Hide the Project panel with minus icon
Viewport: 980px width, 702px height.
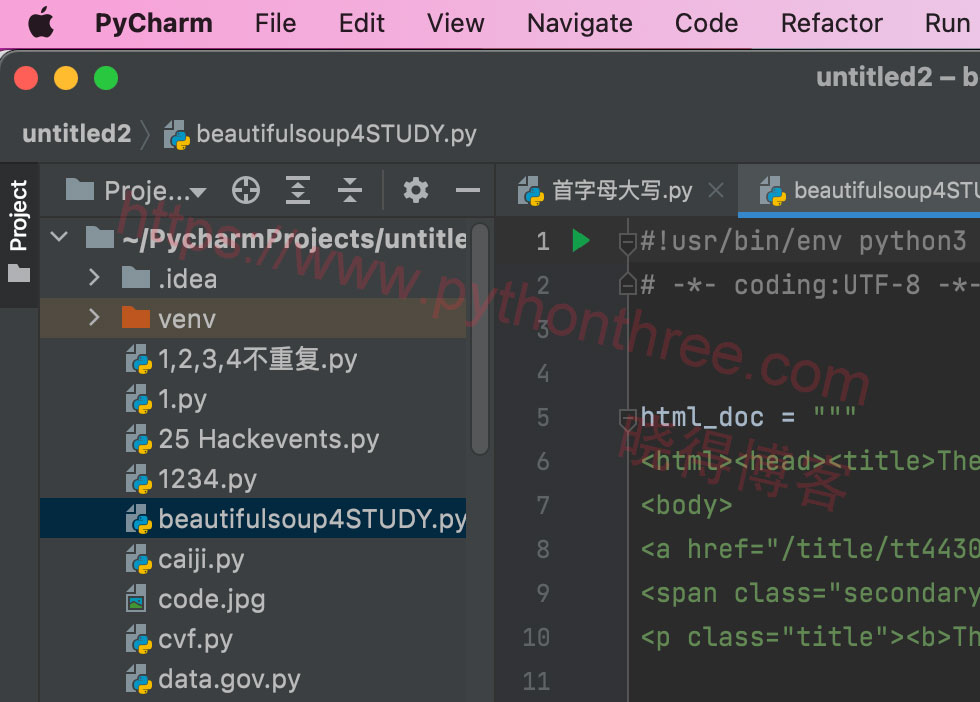click(468, 190)
